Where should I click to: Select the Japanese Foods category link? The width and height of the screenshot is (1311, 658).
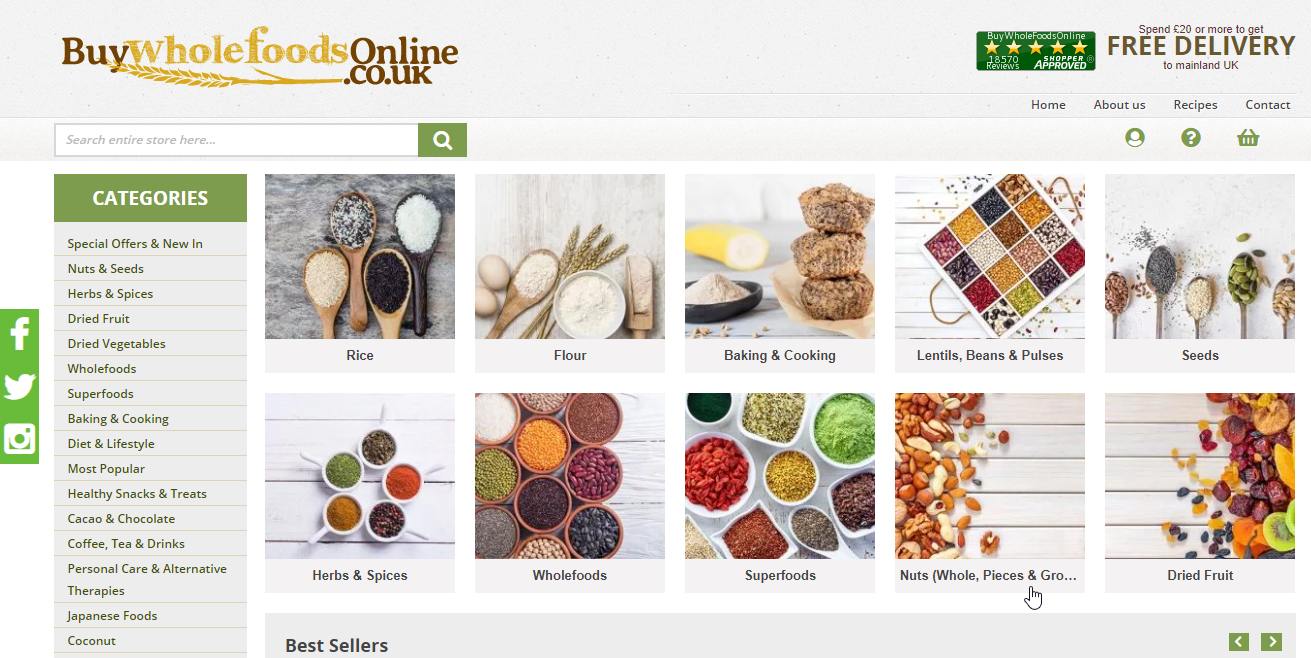(x=112, y=615)
